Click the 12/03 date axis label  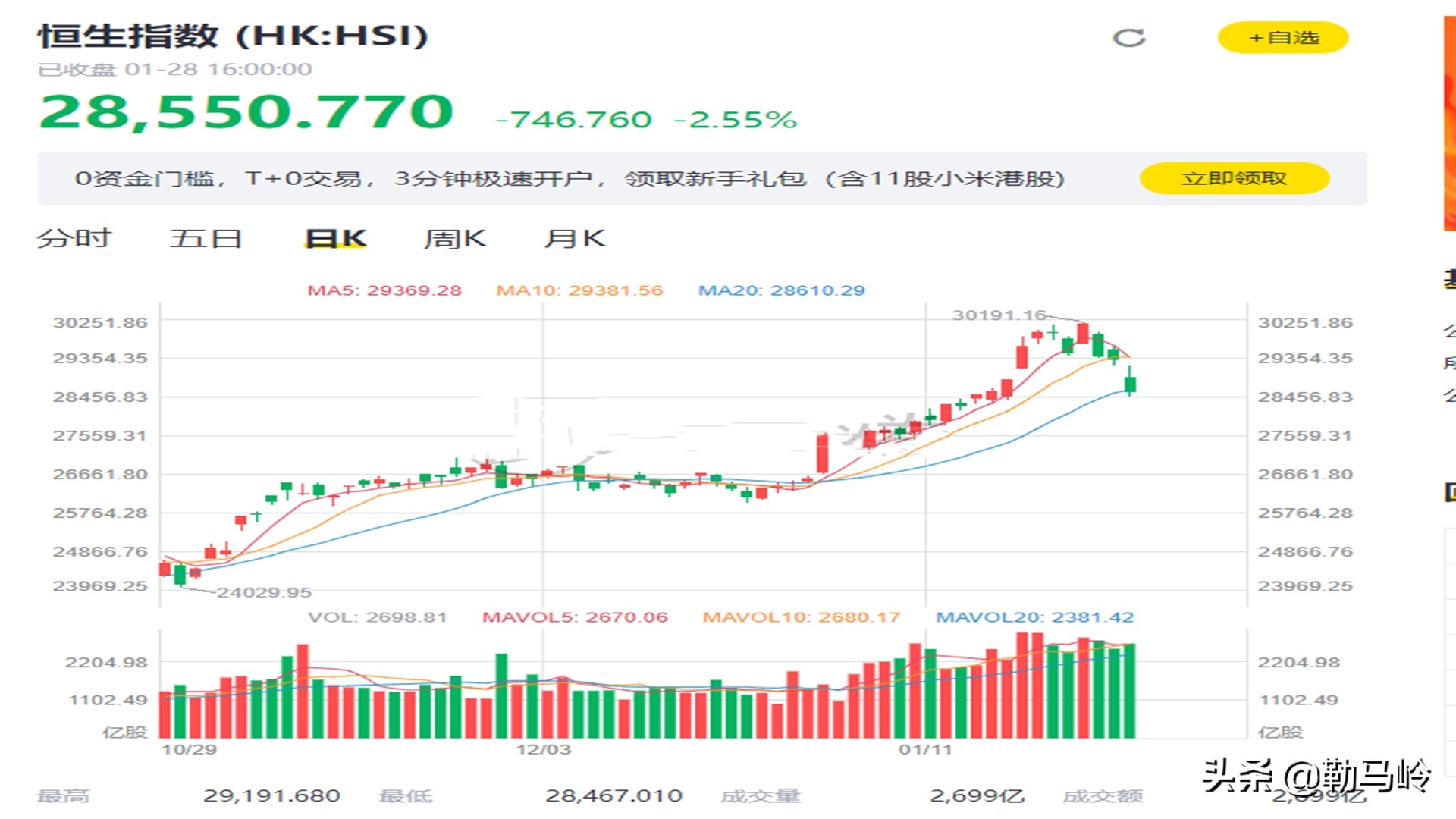click(543, 749)
